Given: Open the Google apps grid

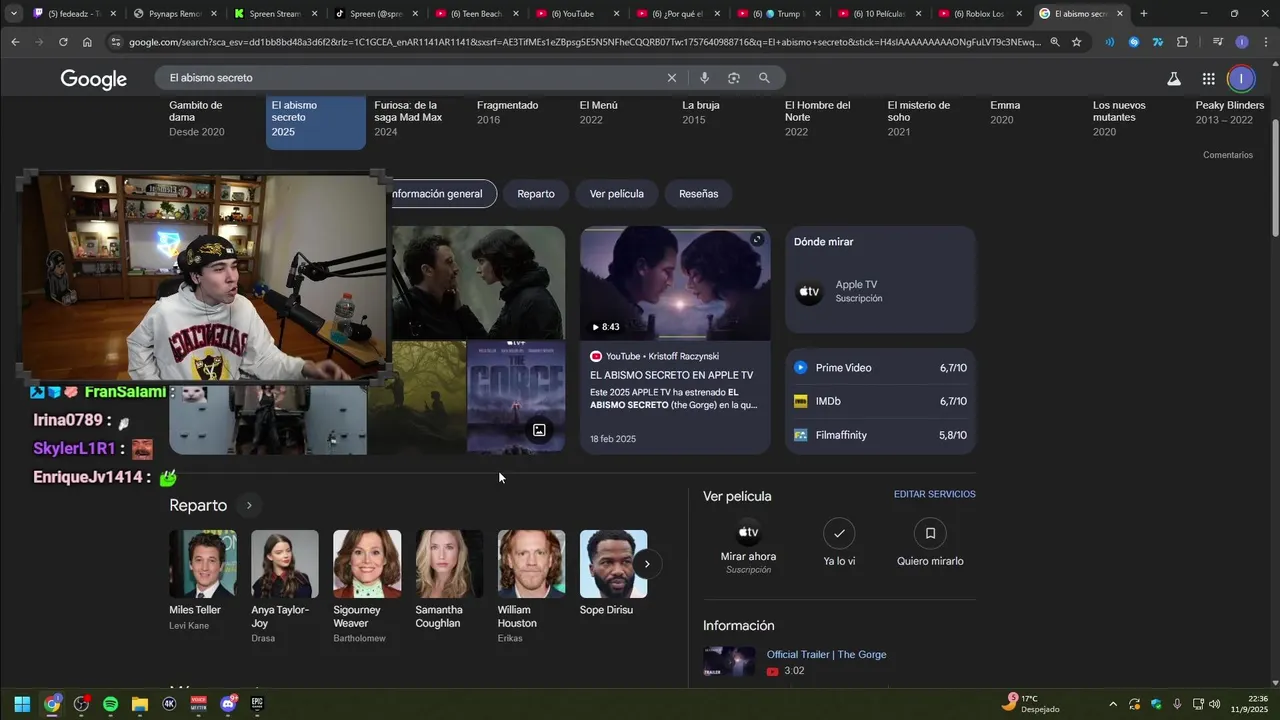Looking at the screenshot, I should point(1208,79).
